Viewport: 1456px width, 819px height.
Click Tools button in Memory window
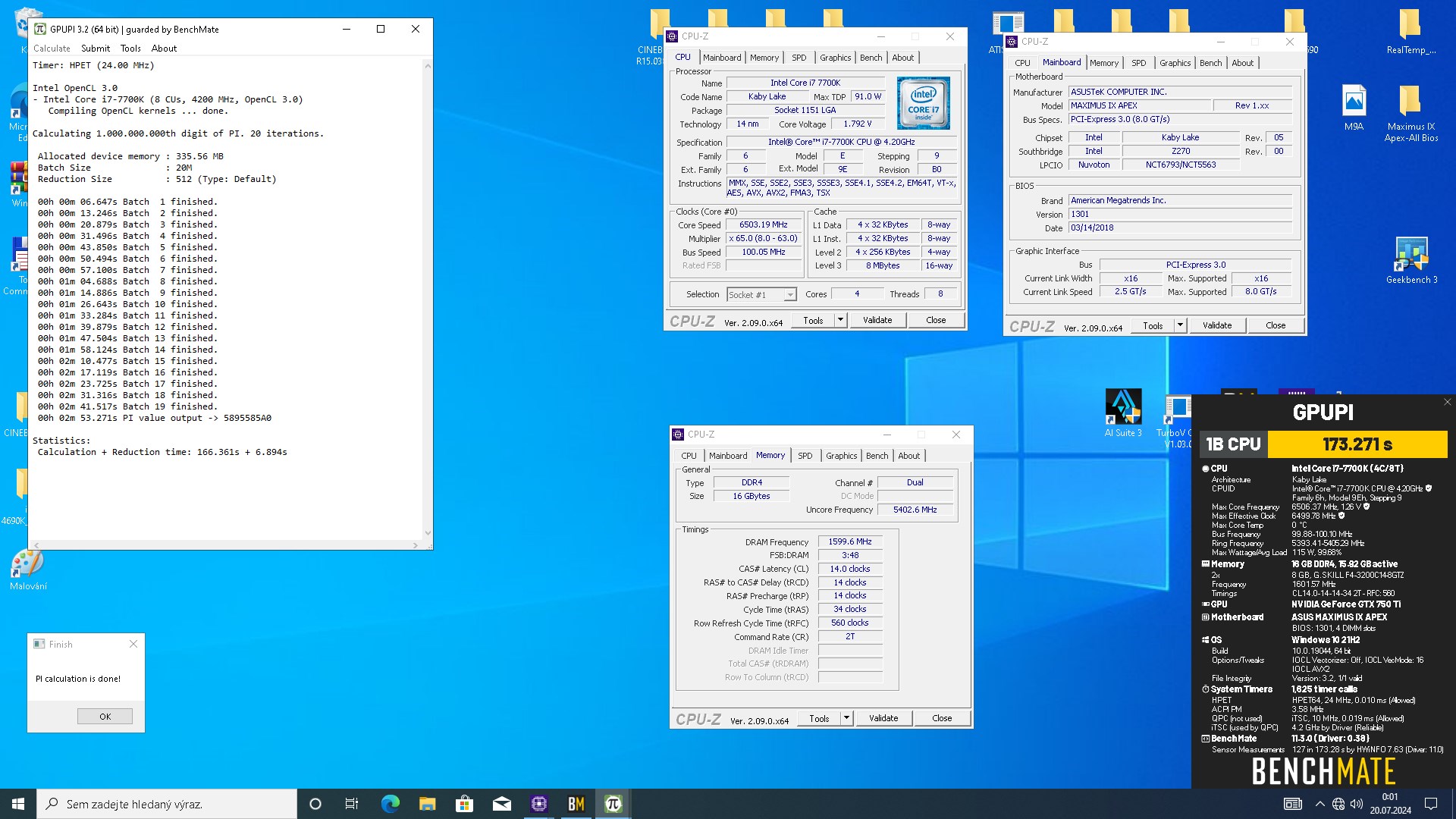click(x=819, y=718)
